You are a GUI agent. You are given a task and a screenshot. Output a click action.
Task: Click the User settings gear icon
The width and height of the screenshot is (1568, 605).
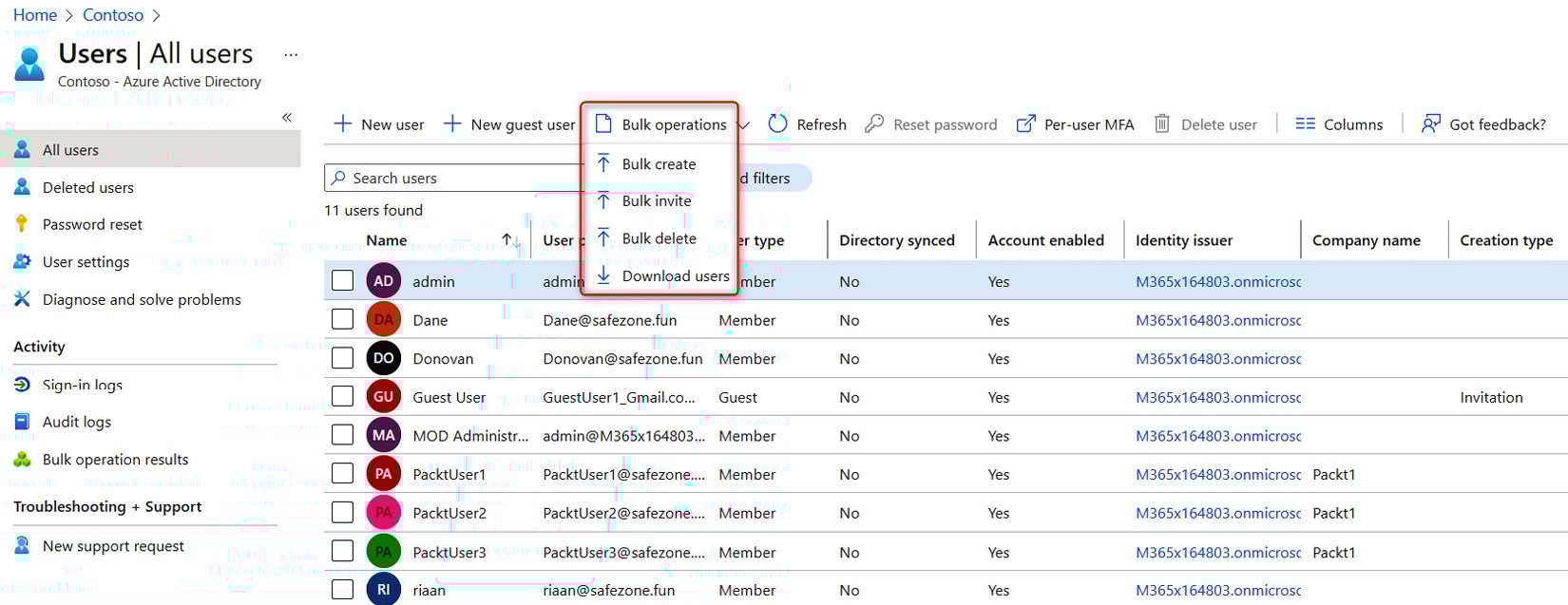tap(22, 261)
